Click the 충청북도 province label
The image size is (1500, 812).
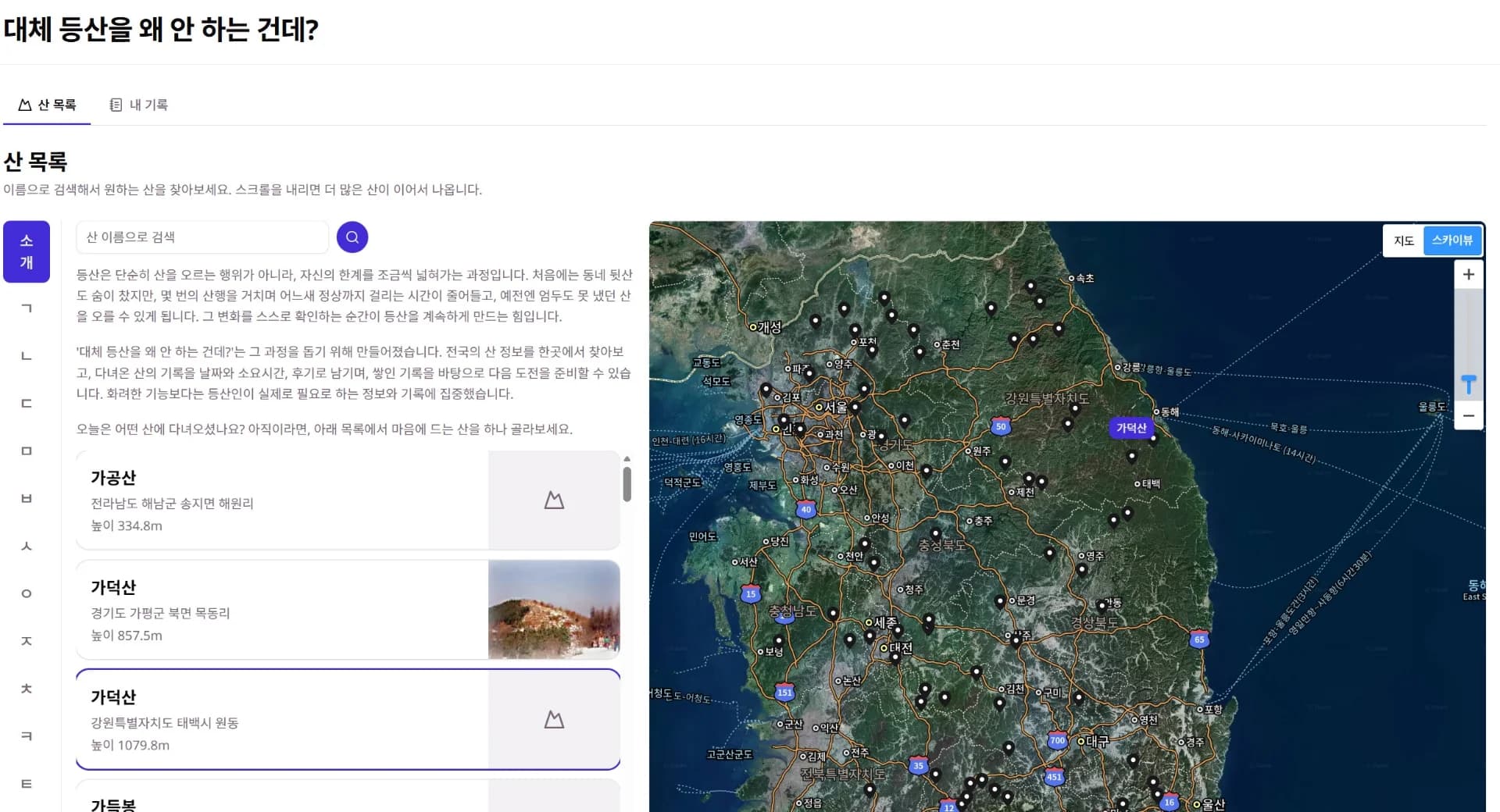[x=942, y=546]
